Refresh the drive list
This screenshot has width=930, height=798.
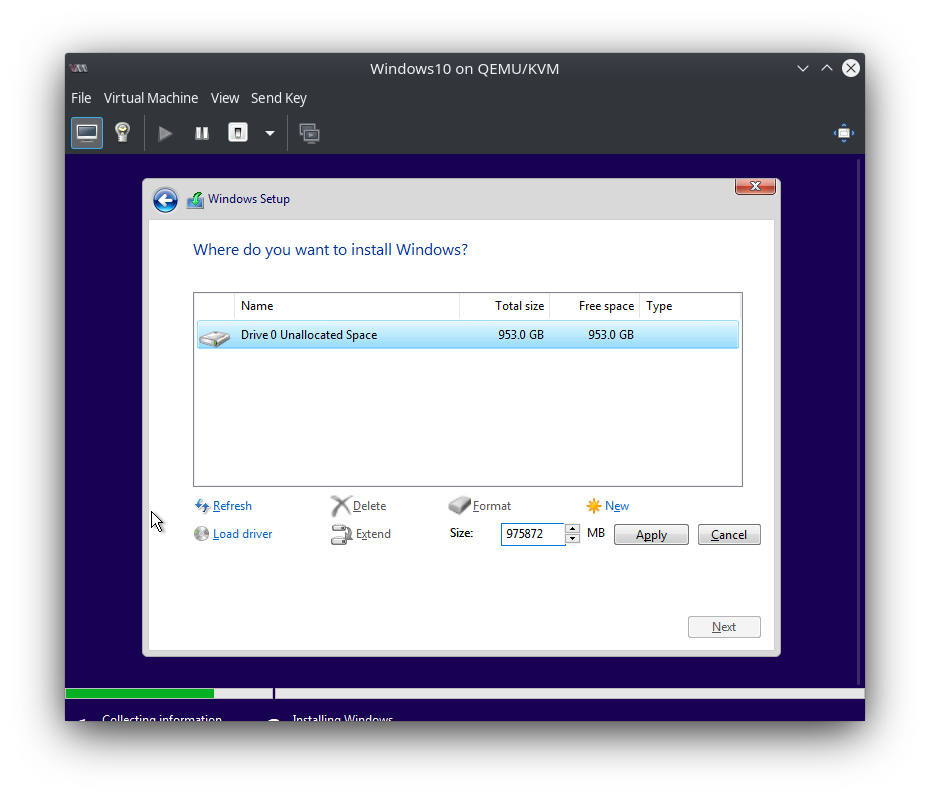(x=224, y=506)
